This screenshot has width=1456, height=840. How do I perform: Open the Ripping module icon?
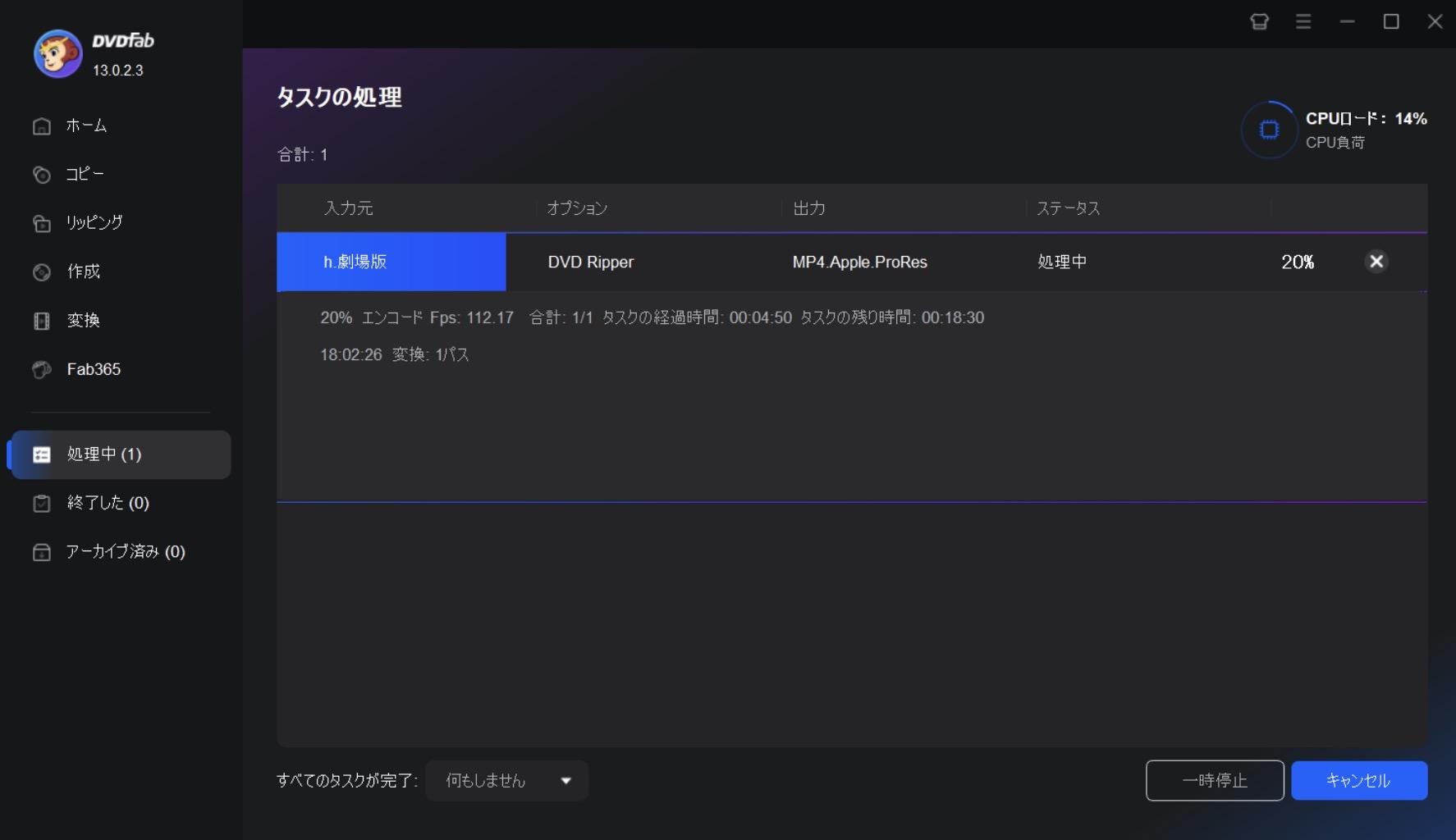pos(42,223)
